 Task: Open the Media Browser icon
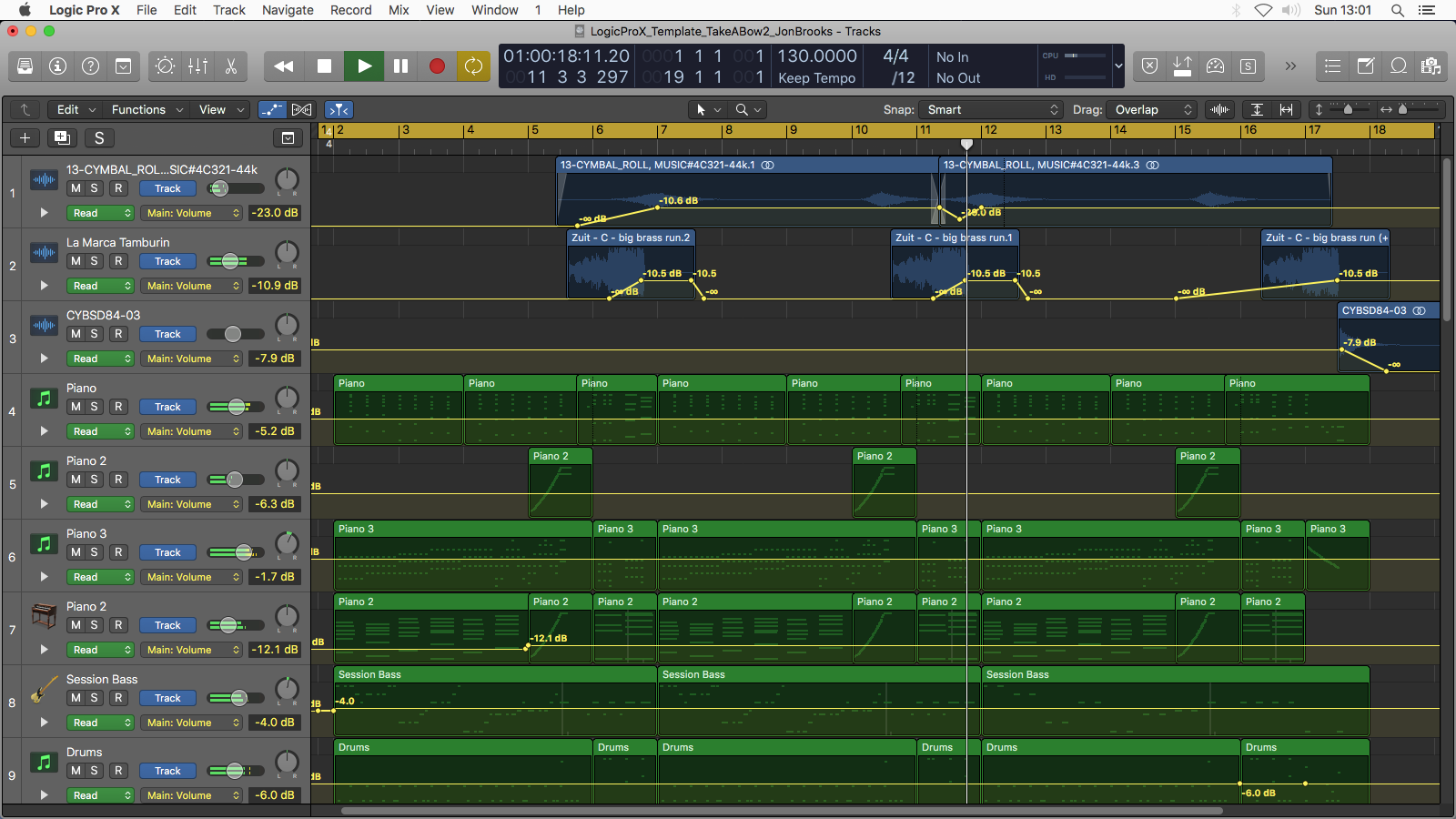1433,66
